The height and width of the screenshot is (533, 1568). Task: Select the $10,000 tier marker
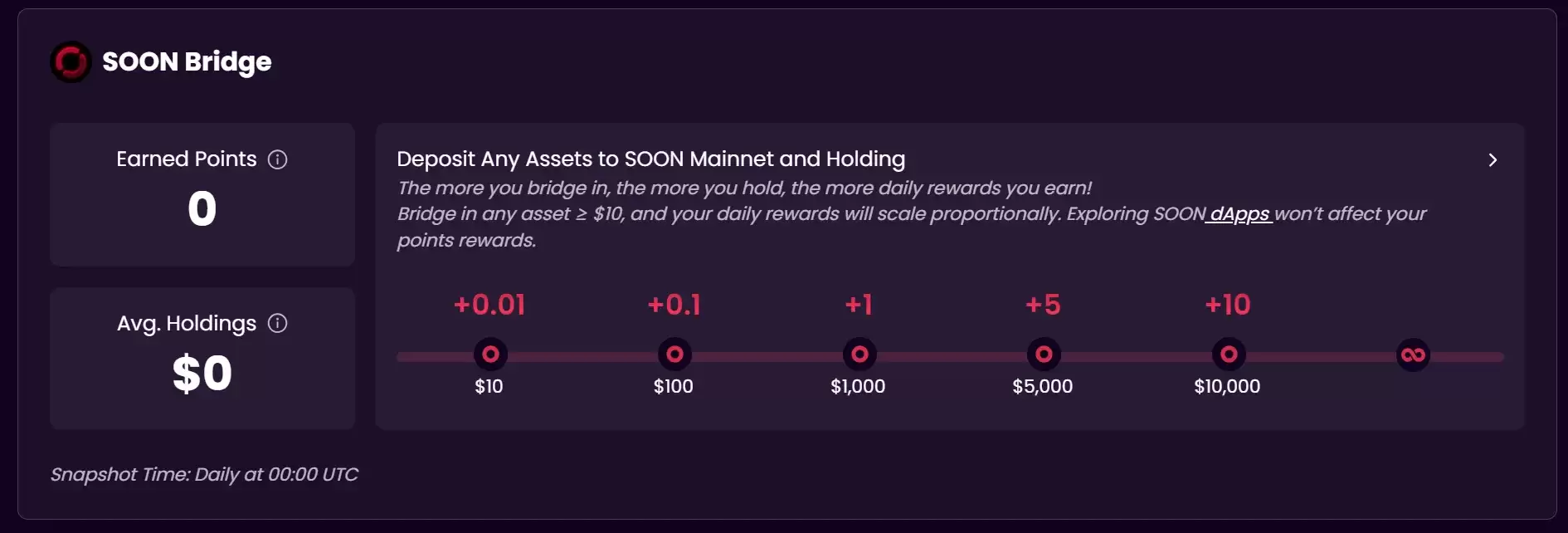tap(1229, 355)
